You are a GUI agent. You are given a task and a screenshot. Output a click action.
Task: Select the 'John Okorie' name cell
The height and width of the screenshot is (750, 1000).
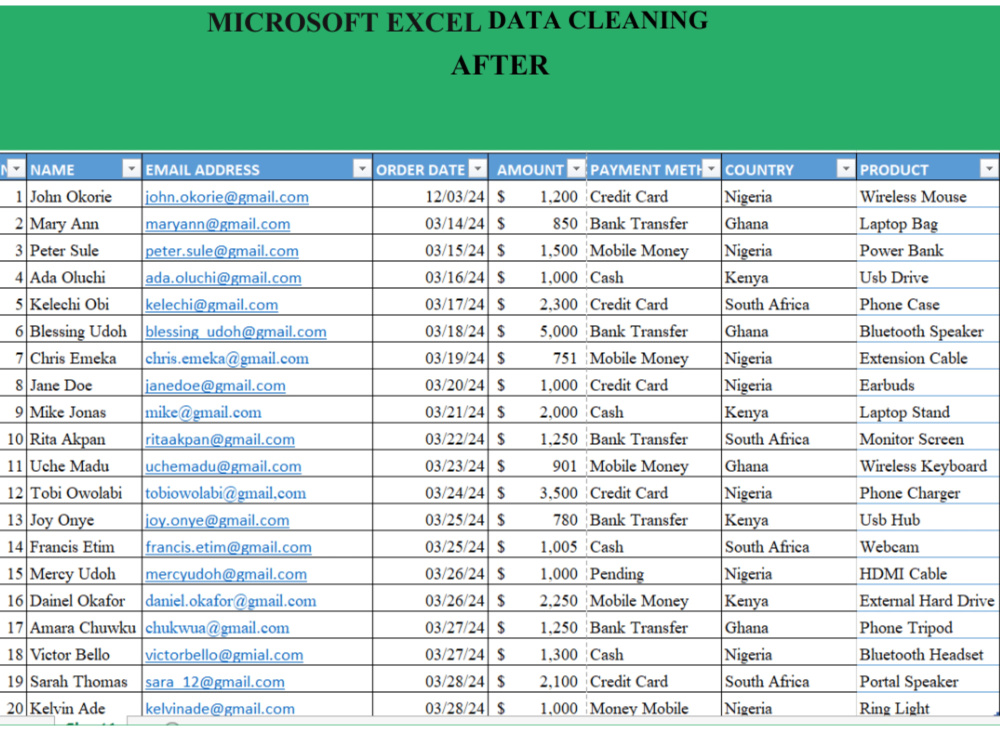[84, 196]
